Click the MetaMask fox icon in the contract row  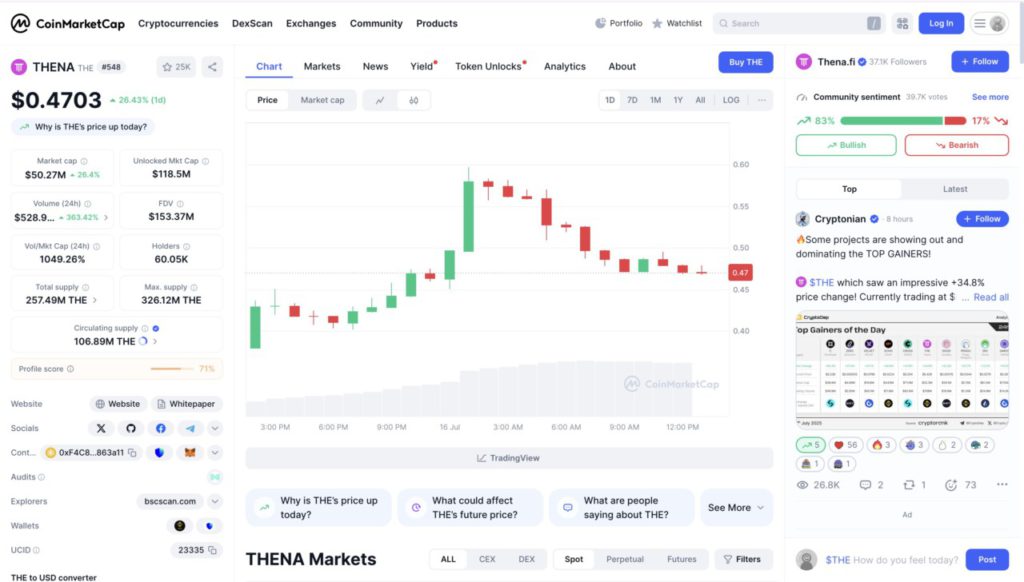tap(190, 453)
